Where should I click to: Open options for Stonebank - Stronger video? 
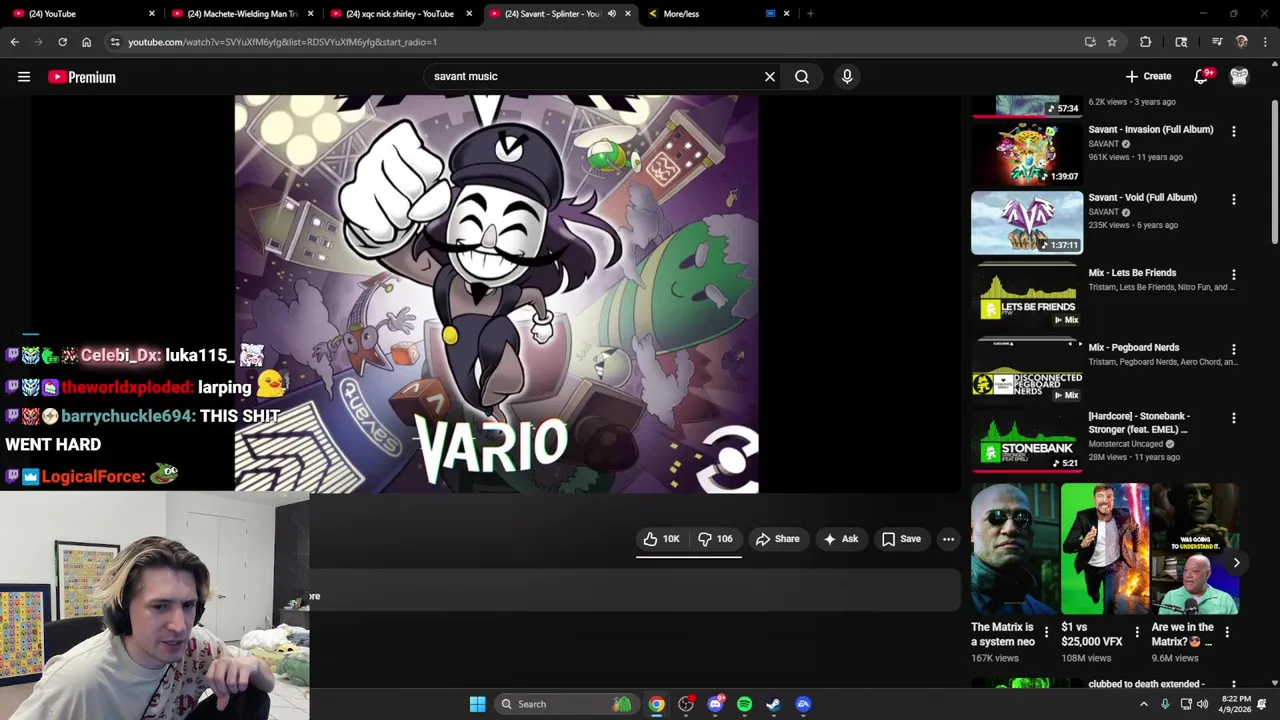[1233, 418]
